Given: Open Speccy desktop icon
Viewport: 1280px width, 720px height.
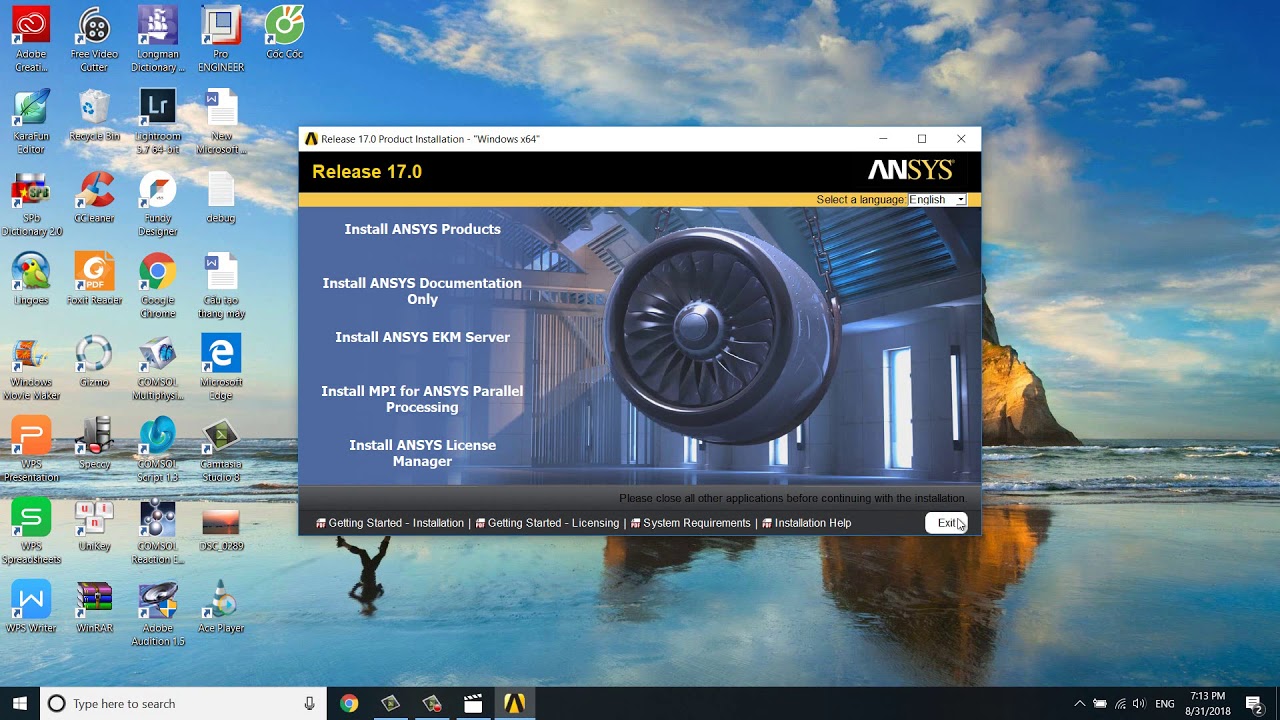Looking at the screenshot, I should point(94,443).
